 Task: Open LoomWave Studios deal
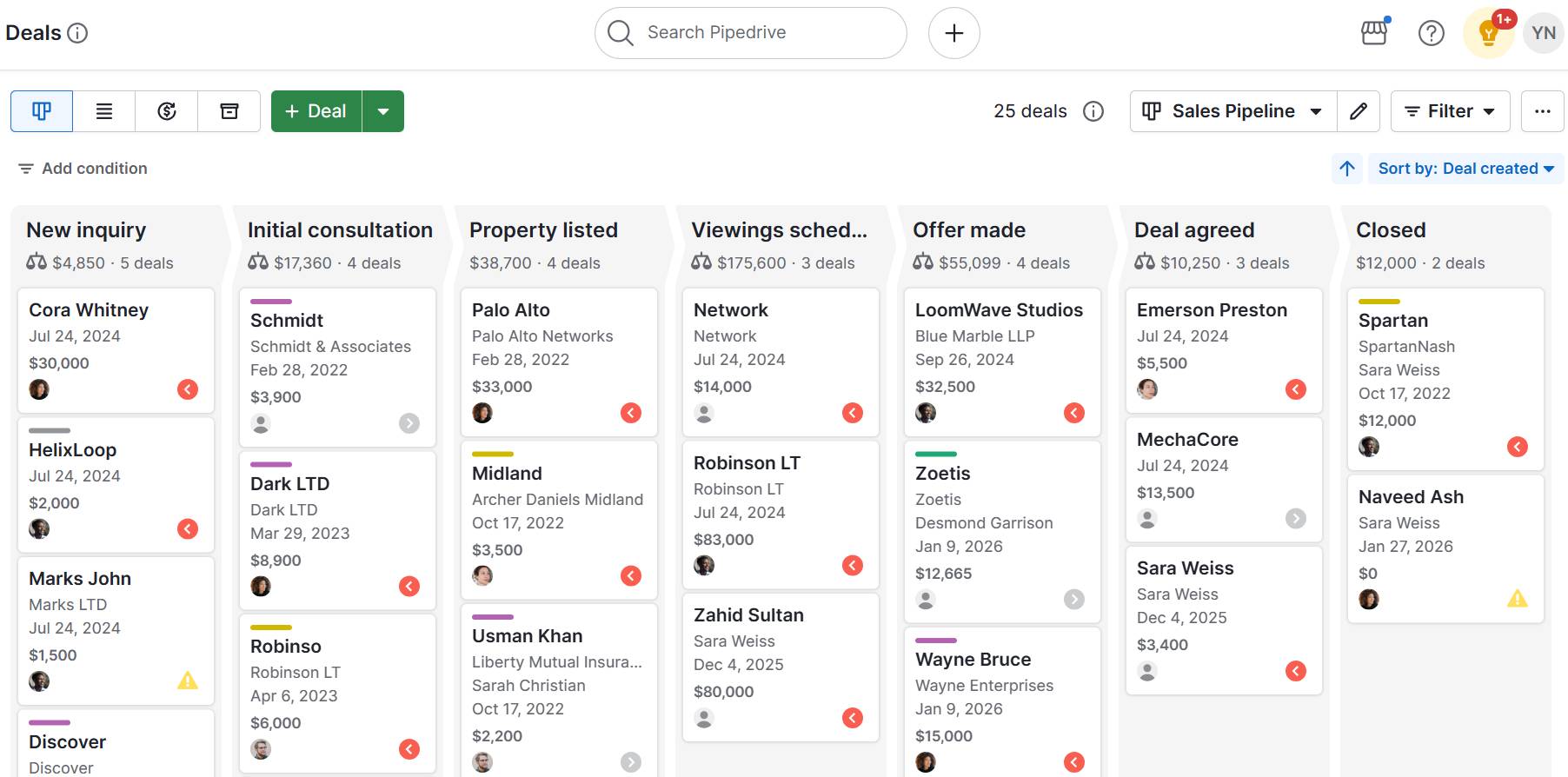[x=1002, y=362]
